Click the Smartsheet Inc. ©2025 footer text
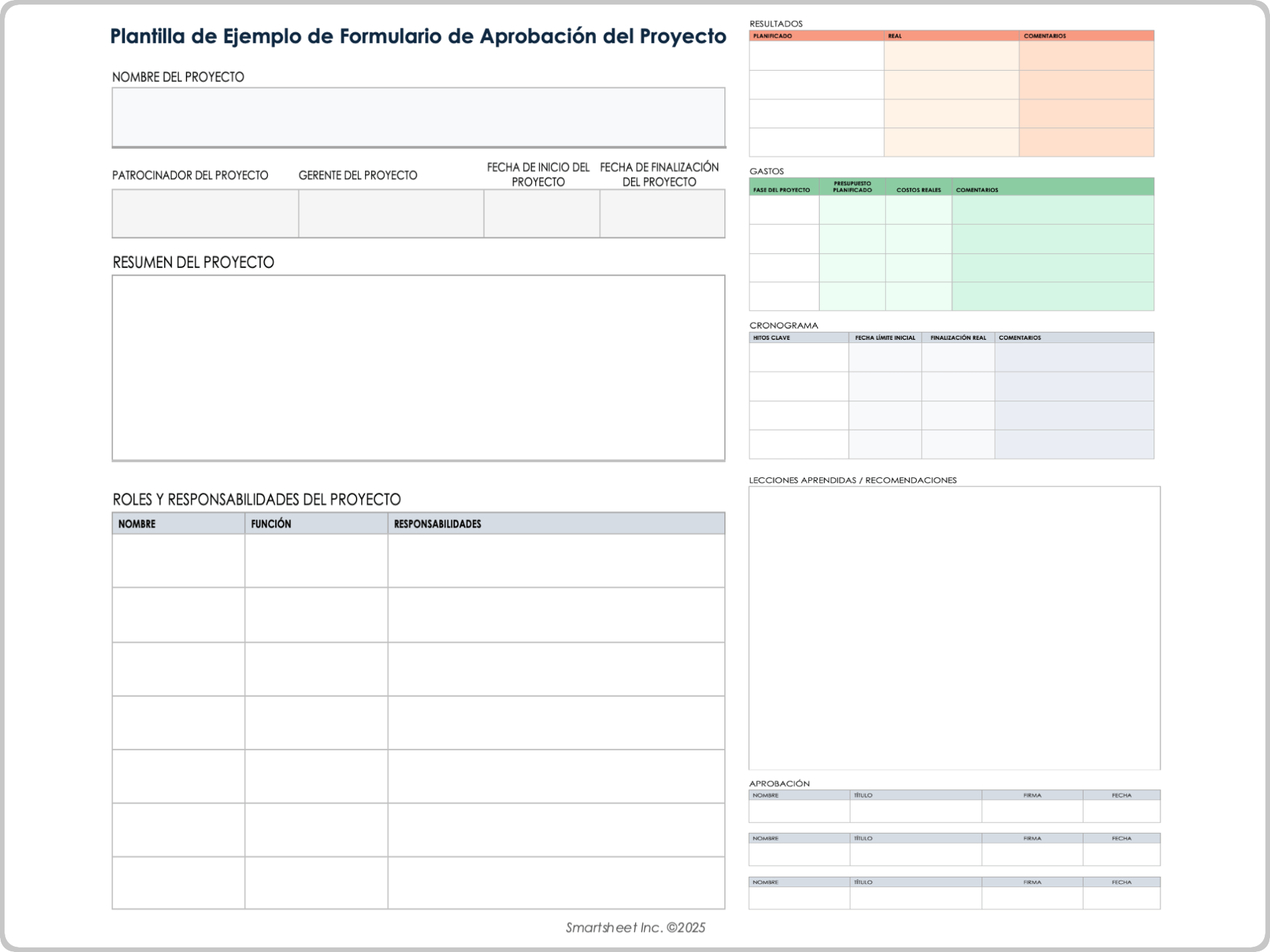 635,928
